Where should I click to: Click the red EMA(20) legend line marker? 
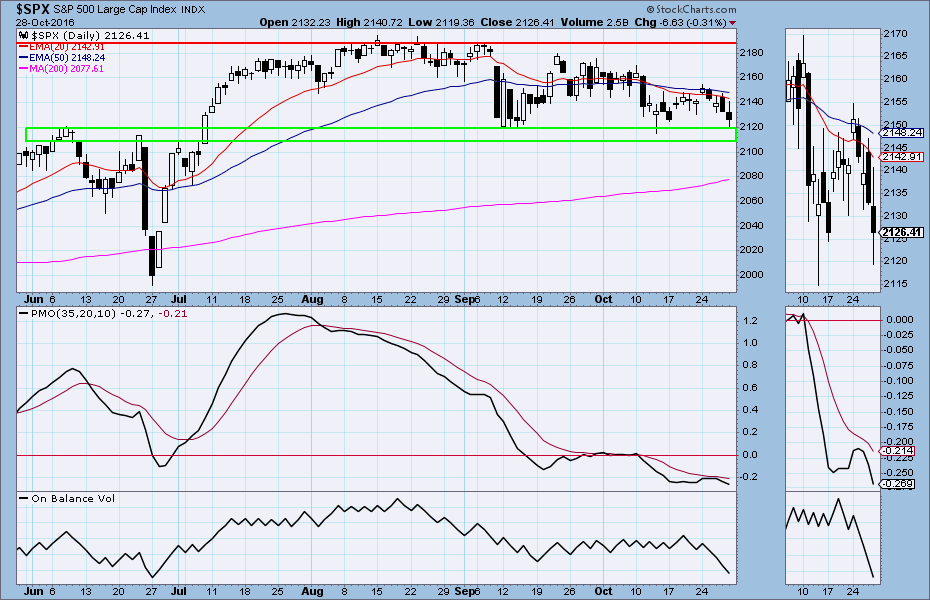point(25,46)
